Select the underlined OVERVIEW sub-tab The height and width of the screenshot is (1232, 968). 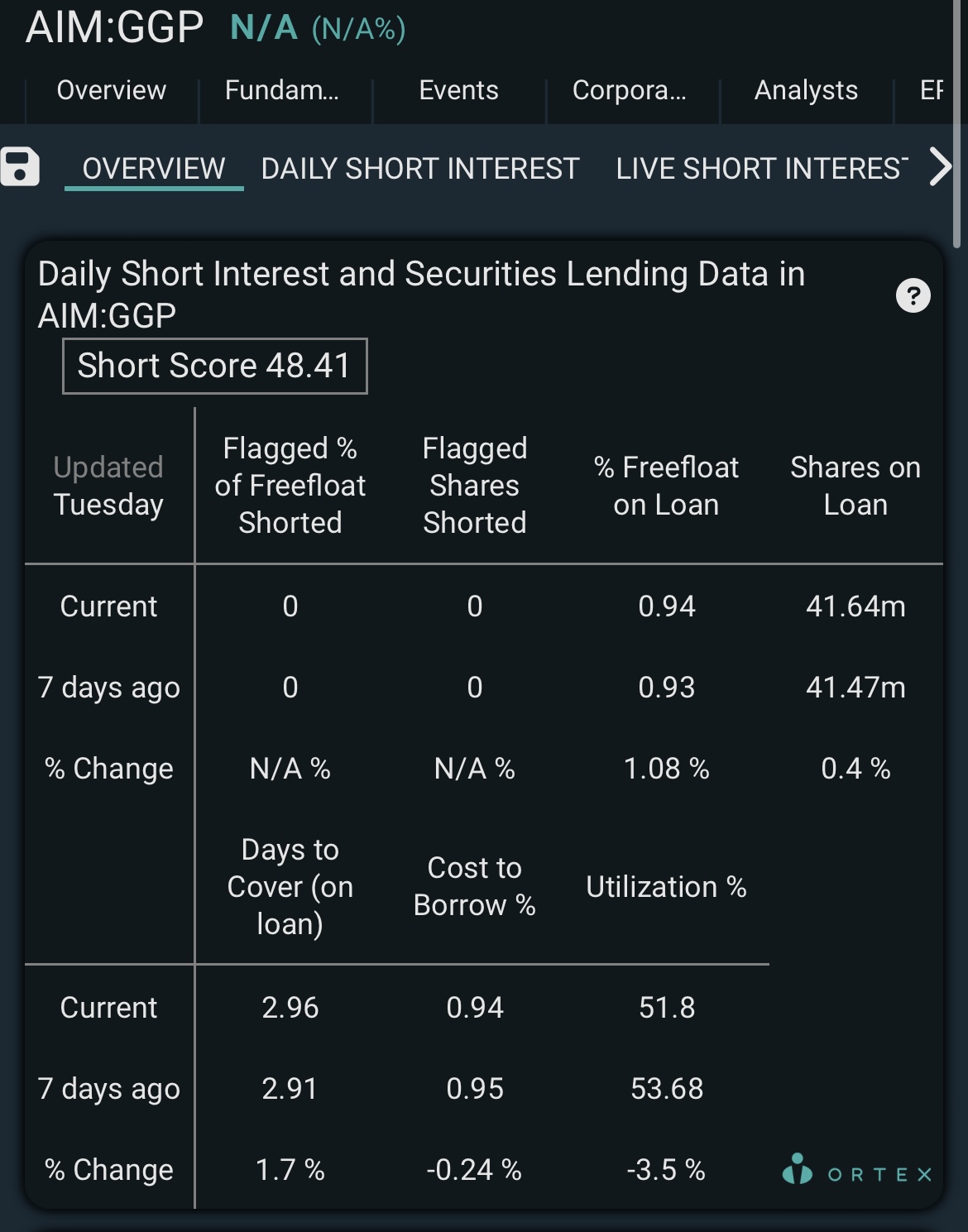pos(154,169)
